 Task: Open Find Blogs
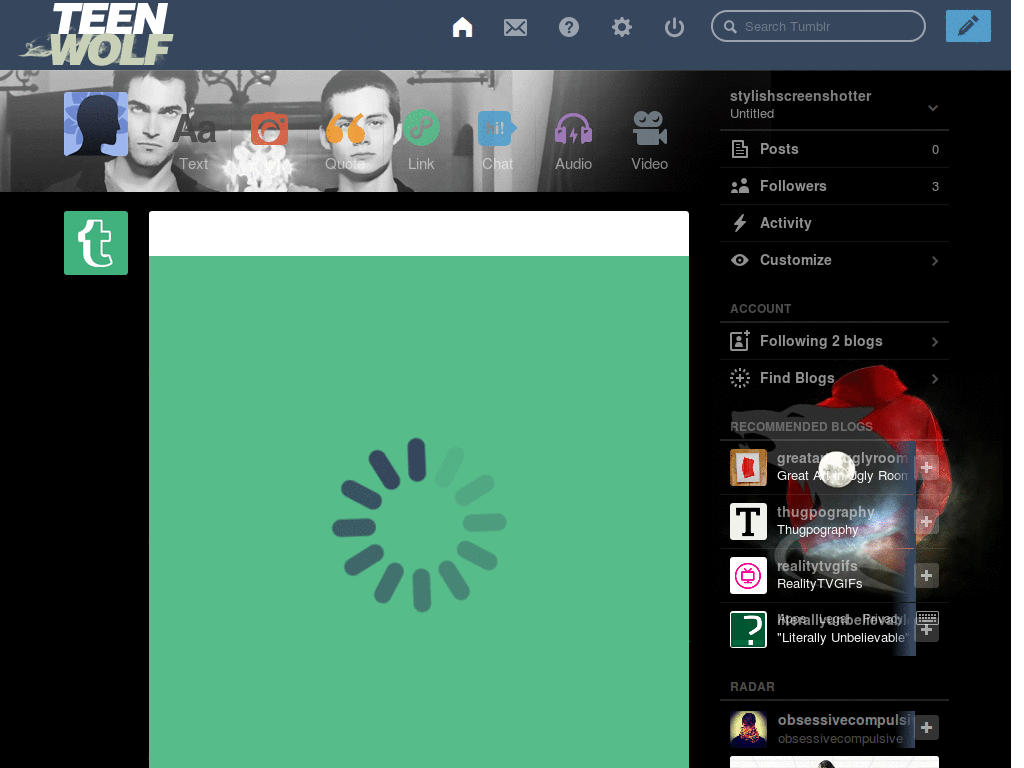834,378
